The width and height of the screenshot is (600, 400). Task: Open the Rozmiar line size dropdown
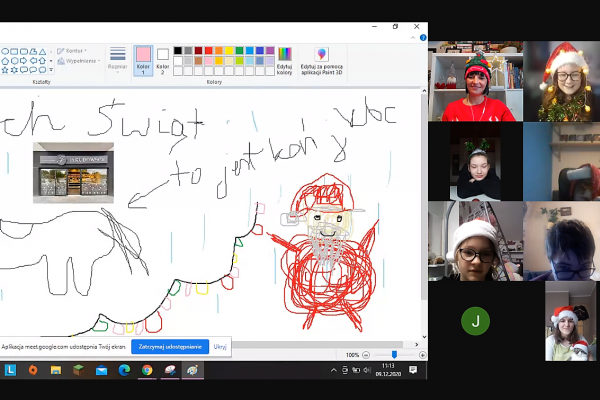pyautogui.click(x=118, y=58)
